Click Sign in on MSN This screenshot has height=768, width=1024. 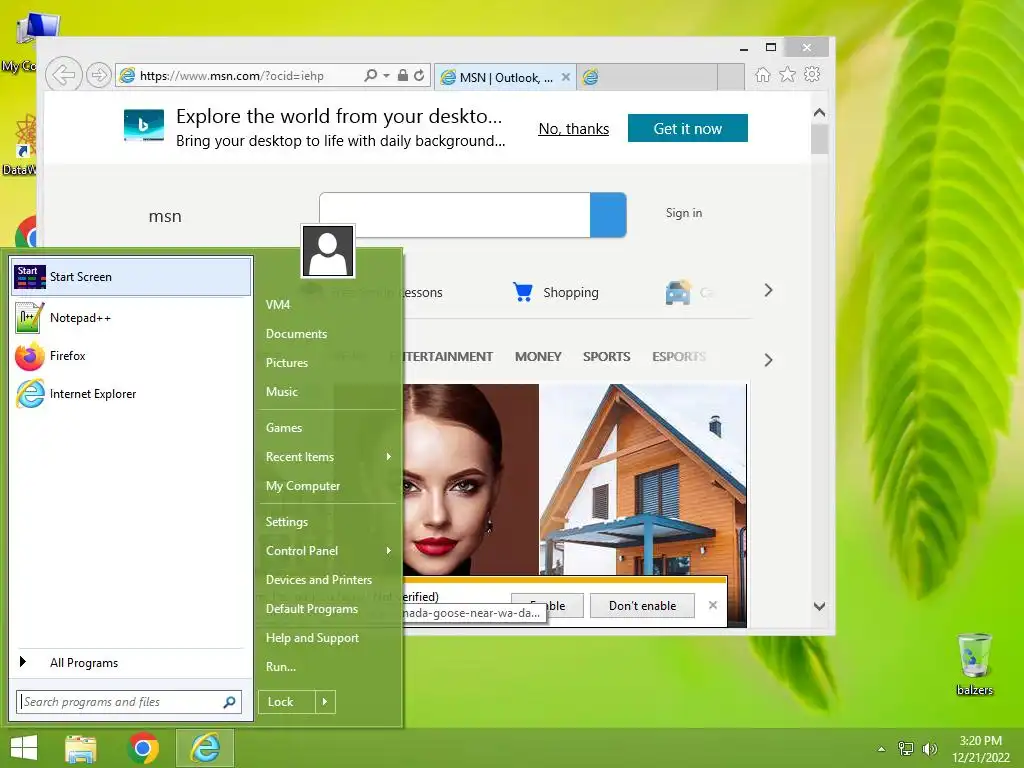pyautogui.click(x=684, y=213)
